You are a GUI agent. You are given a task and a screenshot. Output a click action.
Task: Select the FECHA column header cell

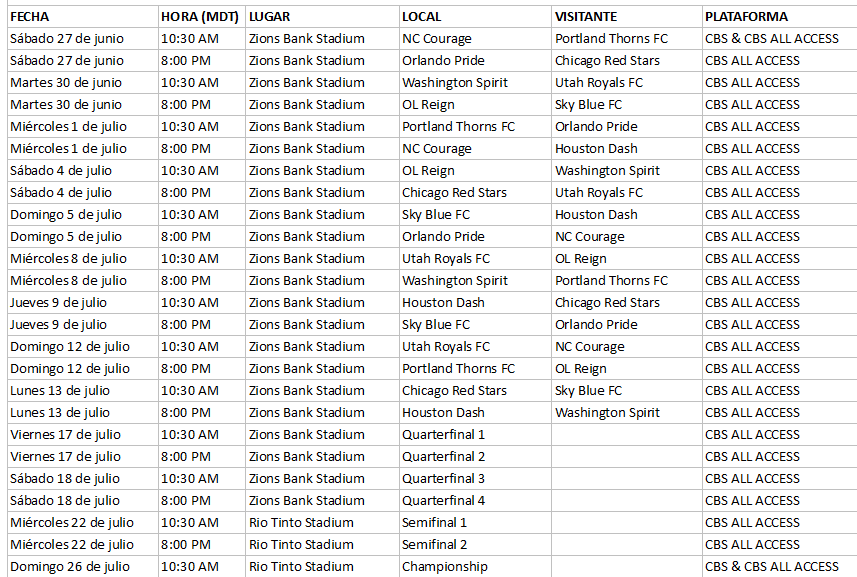tap(83, 17)
